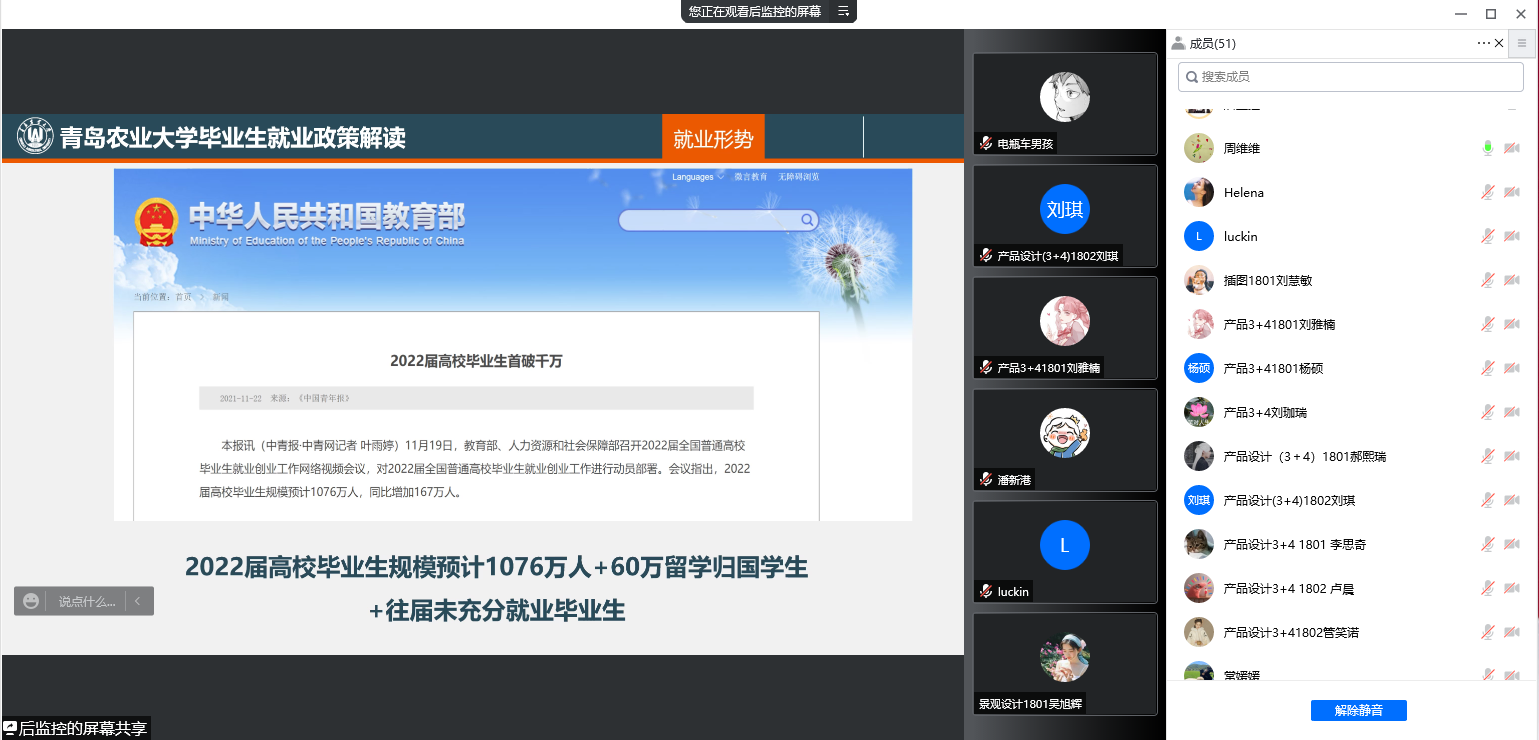
Task: Click the camera-off icon for 插图1801刘慧敏
Action: coord(1512,280)
